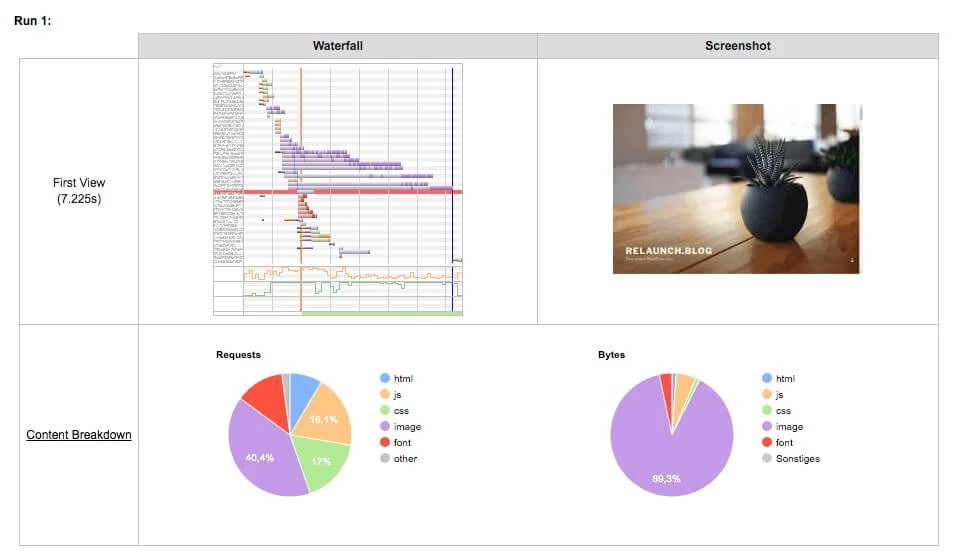
Task: Click the css legend dot under Requests
Action: coord(385,411)
